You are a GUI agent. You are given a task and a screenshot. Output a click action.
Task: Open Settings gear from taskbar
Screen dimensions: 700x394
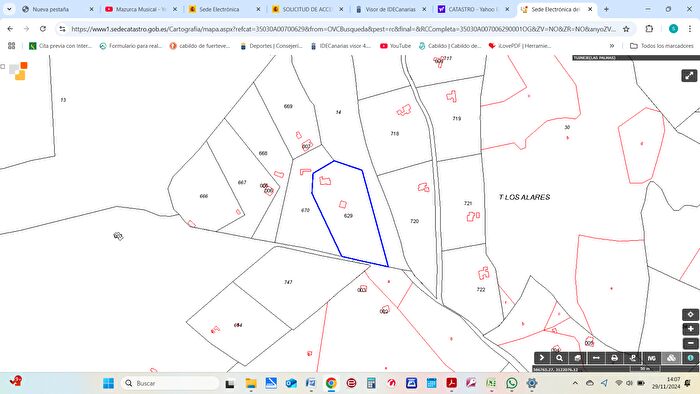point(532,383)
